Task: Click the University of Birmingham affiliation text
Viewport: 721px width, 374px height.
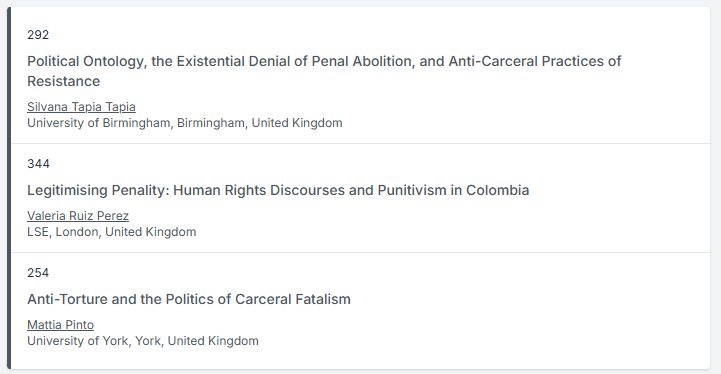Action: click(185, 123)
